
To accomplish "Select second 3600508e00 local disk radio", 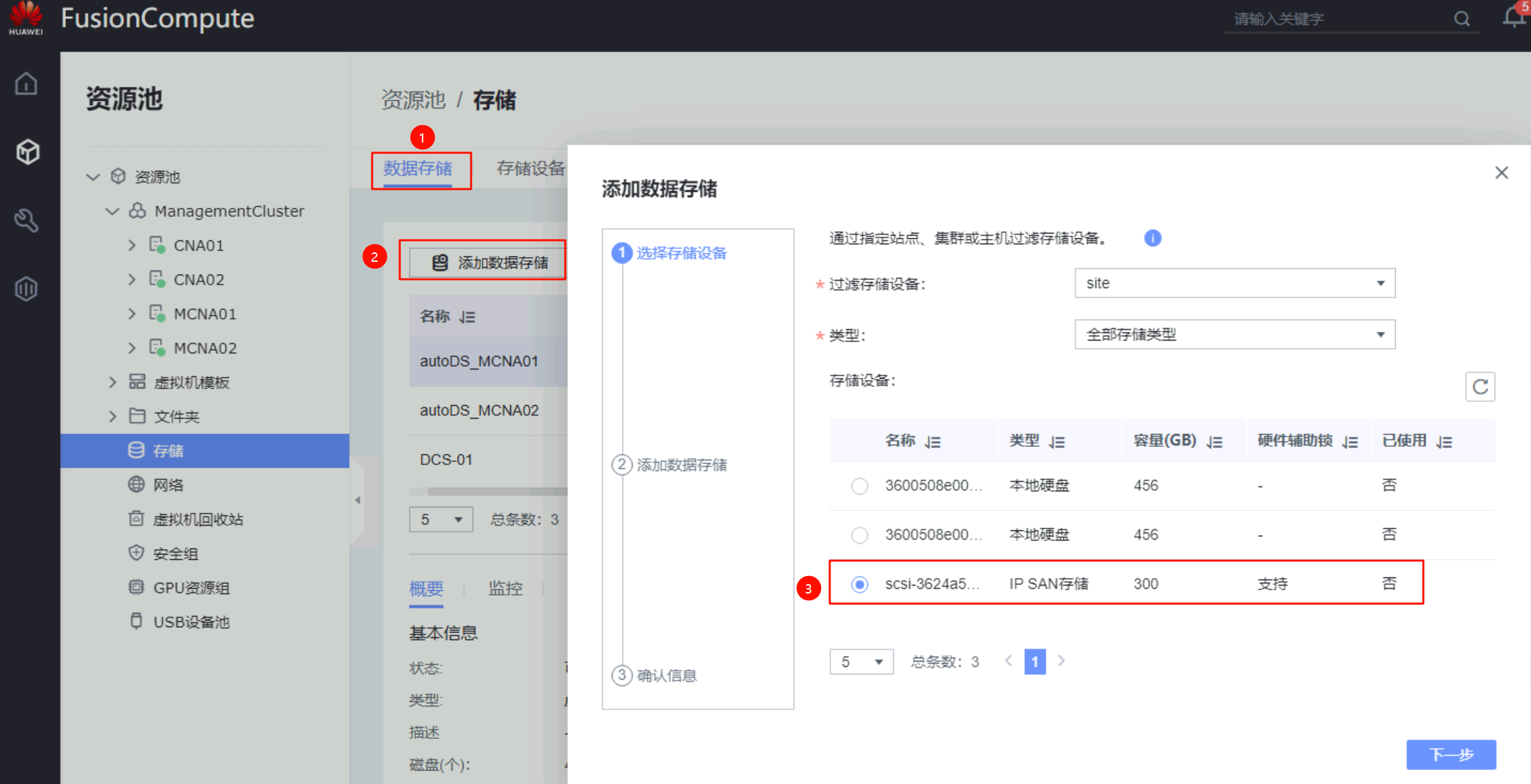I will click(859, 535).
